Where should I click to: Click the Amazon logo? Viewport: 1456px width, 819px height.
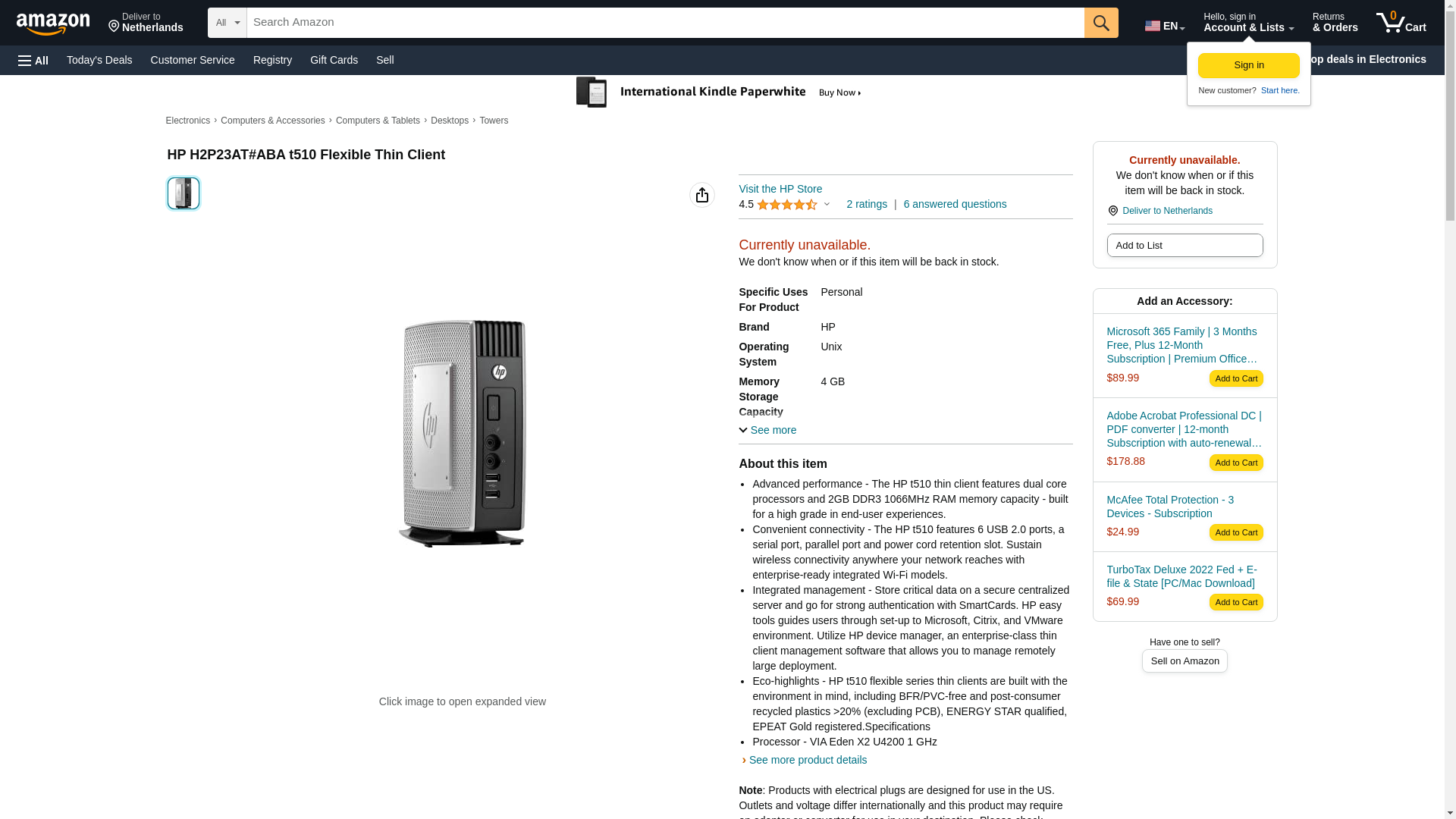53,24
